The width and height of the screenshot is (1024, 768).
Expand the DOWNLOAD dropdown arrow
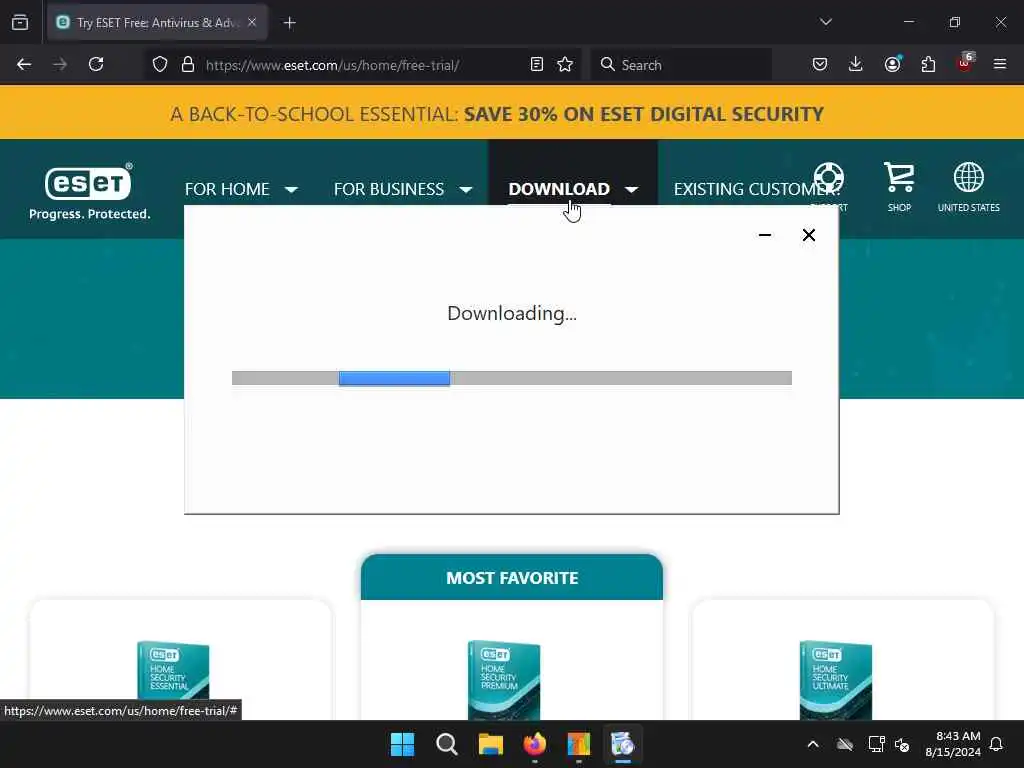coord(632,190)
